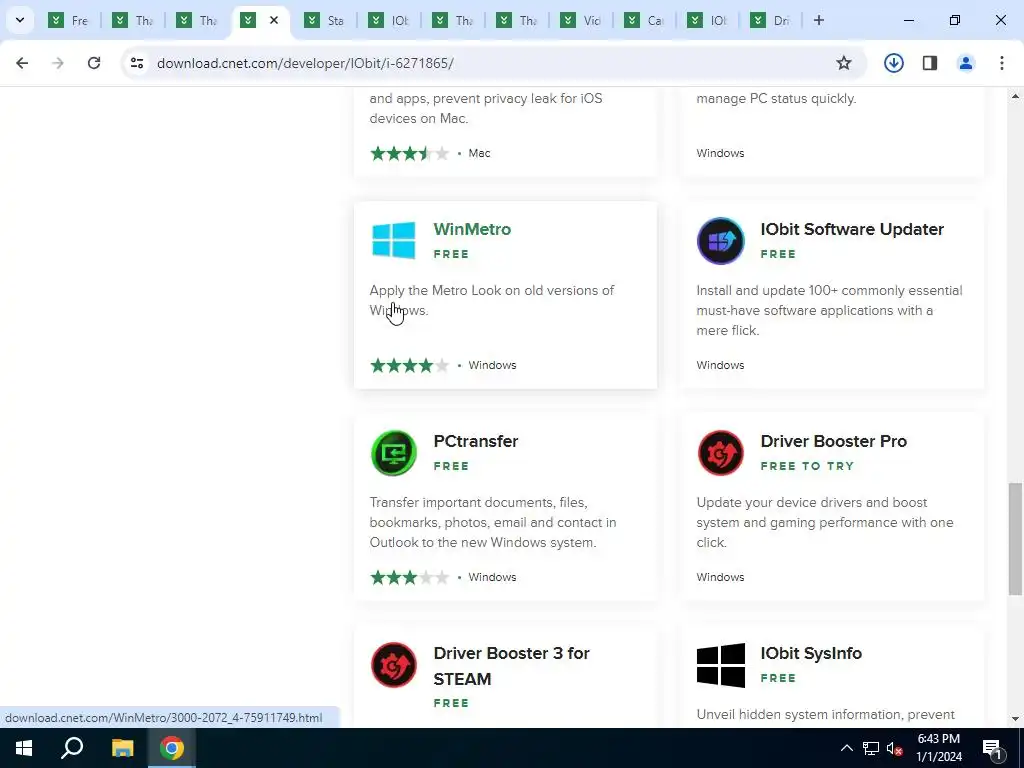Click PCtransfer three-star rating
This screenshot has width=1024, height=768.
[409, 577]
